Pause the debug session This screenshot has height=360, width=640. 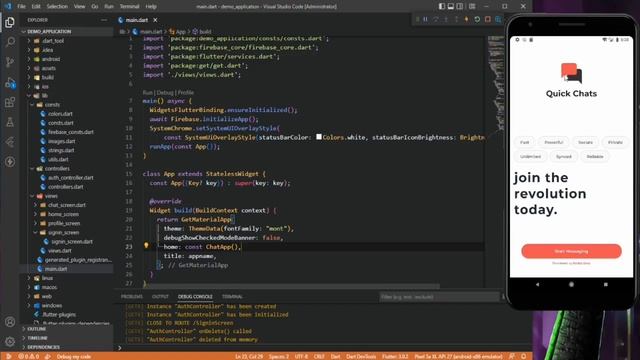coord(426,19)
